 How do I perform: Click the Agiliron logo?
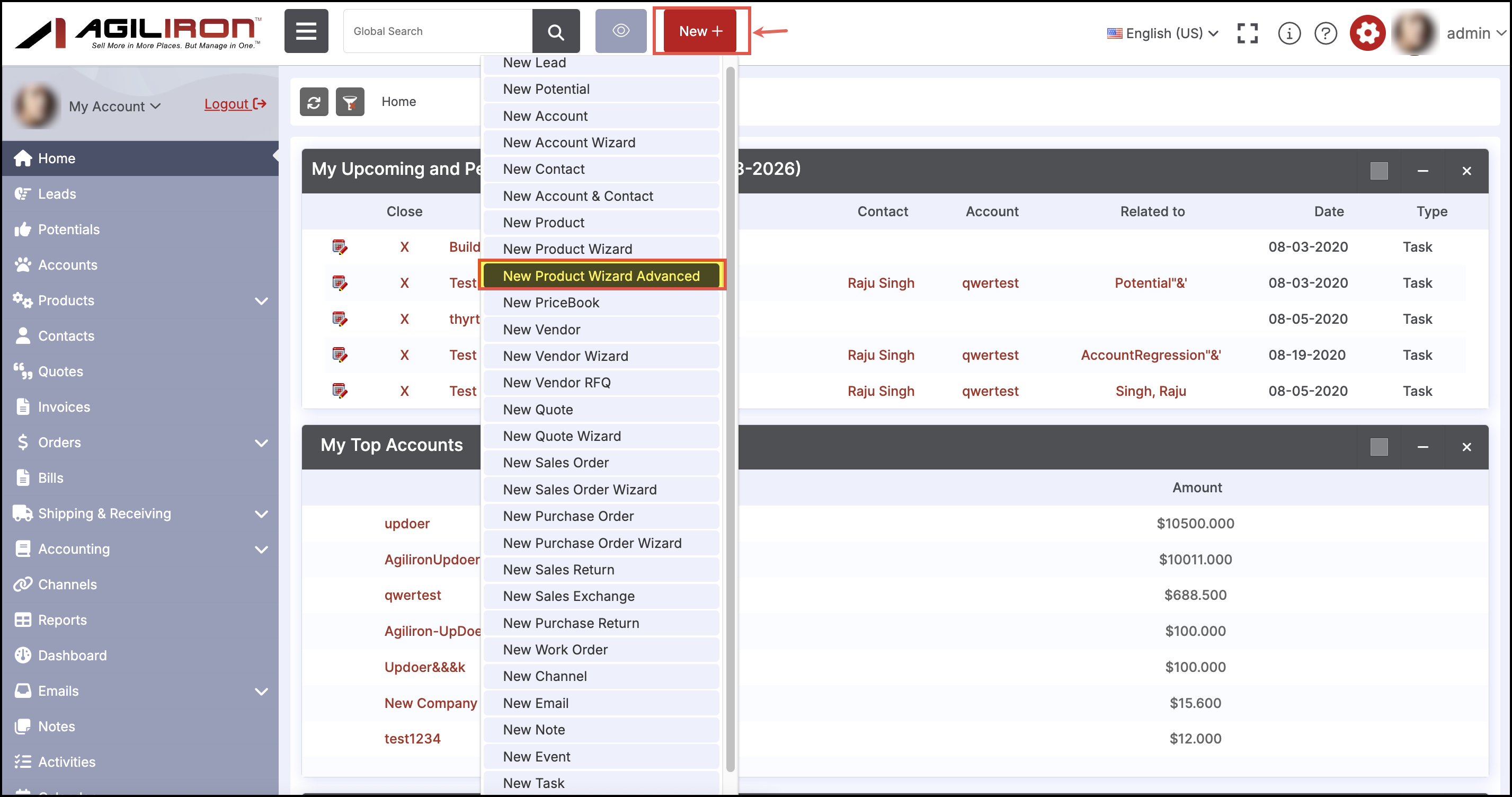click(x=137, y=33)
